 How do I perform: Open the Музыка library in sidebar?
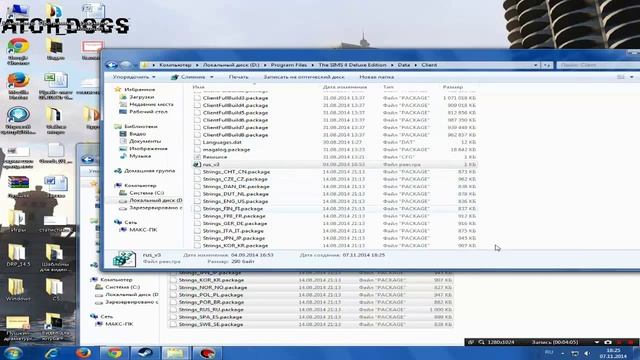140,156
